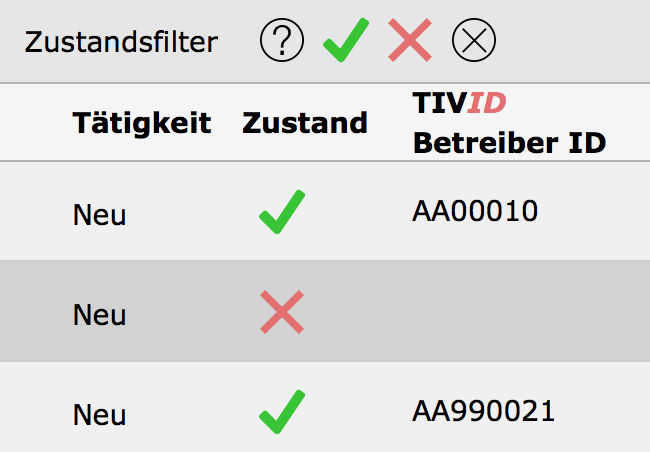The width and height of the screenshot is (650, 452).
Task: Click the blank filter bar space beside the circled X
Action: point(575,42)
